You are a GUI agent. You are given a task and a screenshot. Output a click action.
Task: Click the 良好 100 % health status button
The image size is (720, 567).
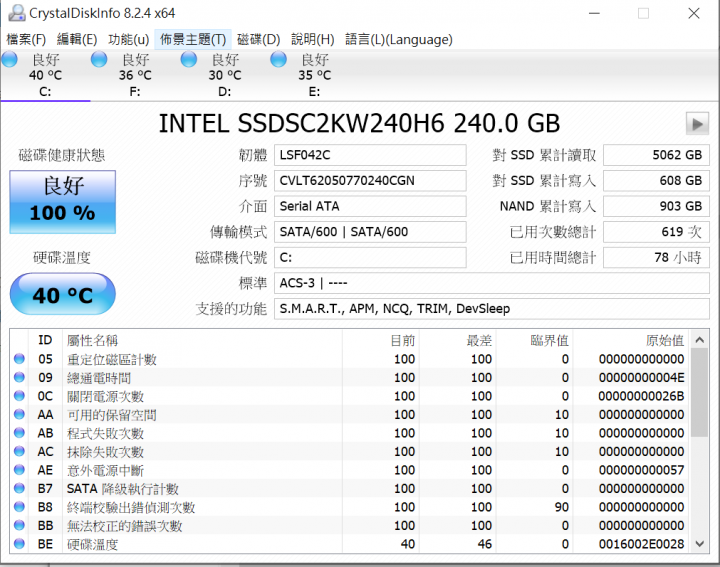tap(62, 202)
